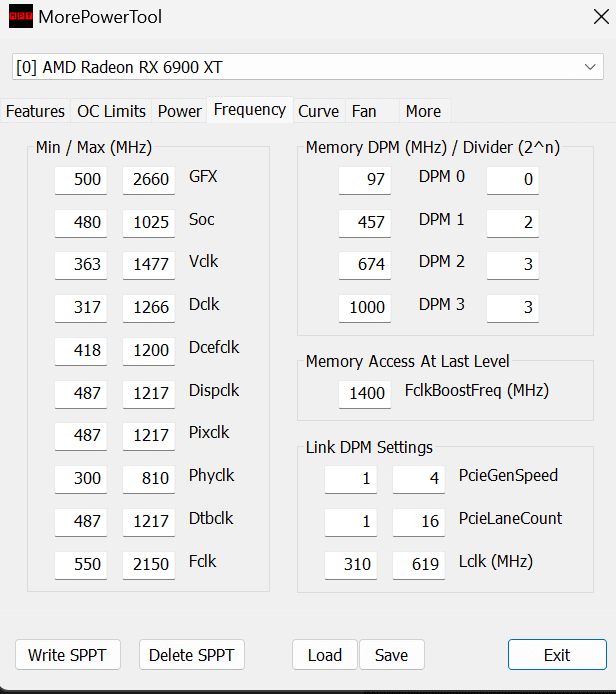Edit the GFX maximum field showing 2660
Viewport: 616px width, 694px height.
[x=149, y=180]
